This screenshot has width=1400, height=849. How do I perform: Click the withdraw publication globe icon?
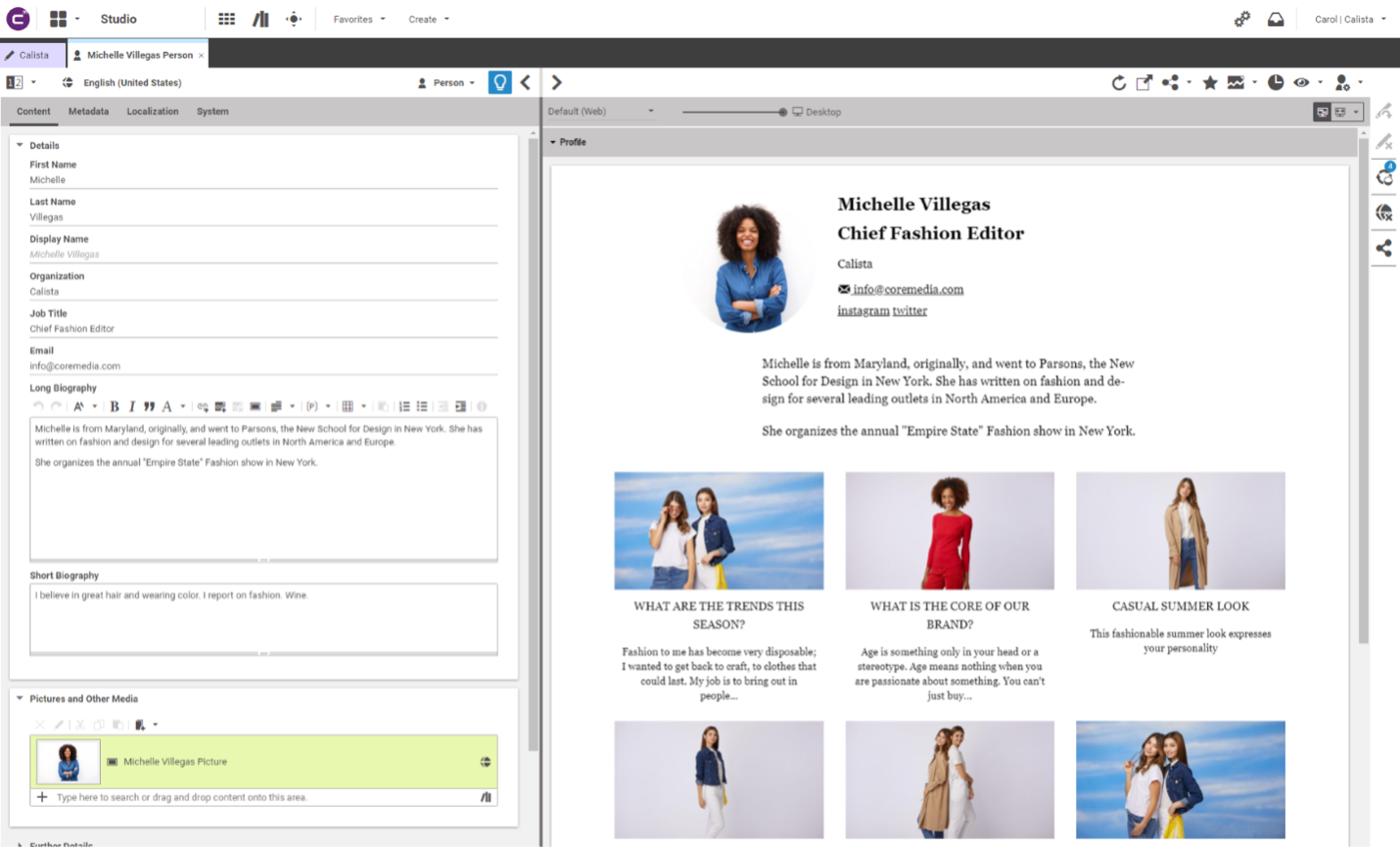point(1384,212)
